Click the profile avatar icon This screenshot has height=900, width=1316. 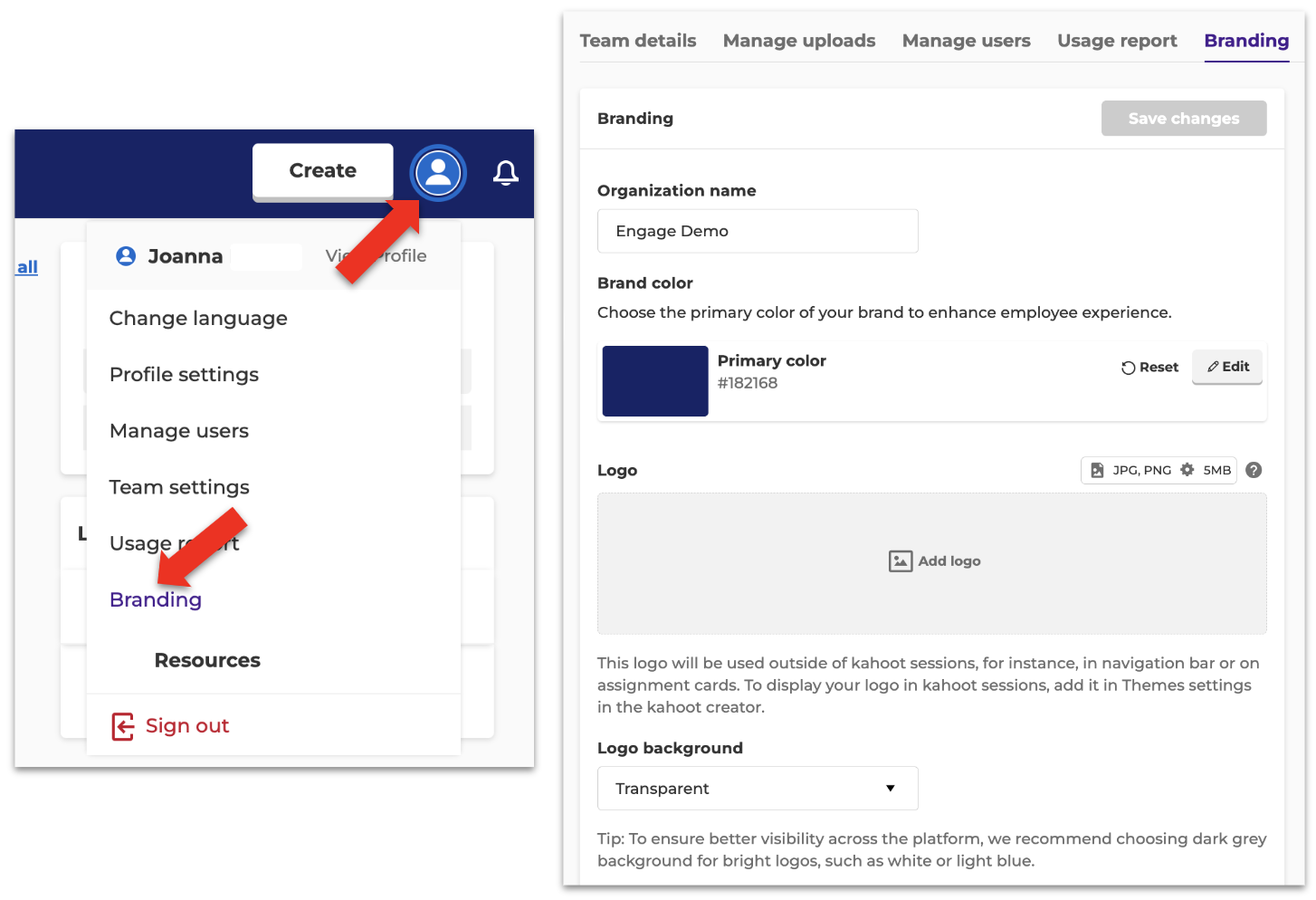[438, 172]
